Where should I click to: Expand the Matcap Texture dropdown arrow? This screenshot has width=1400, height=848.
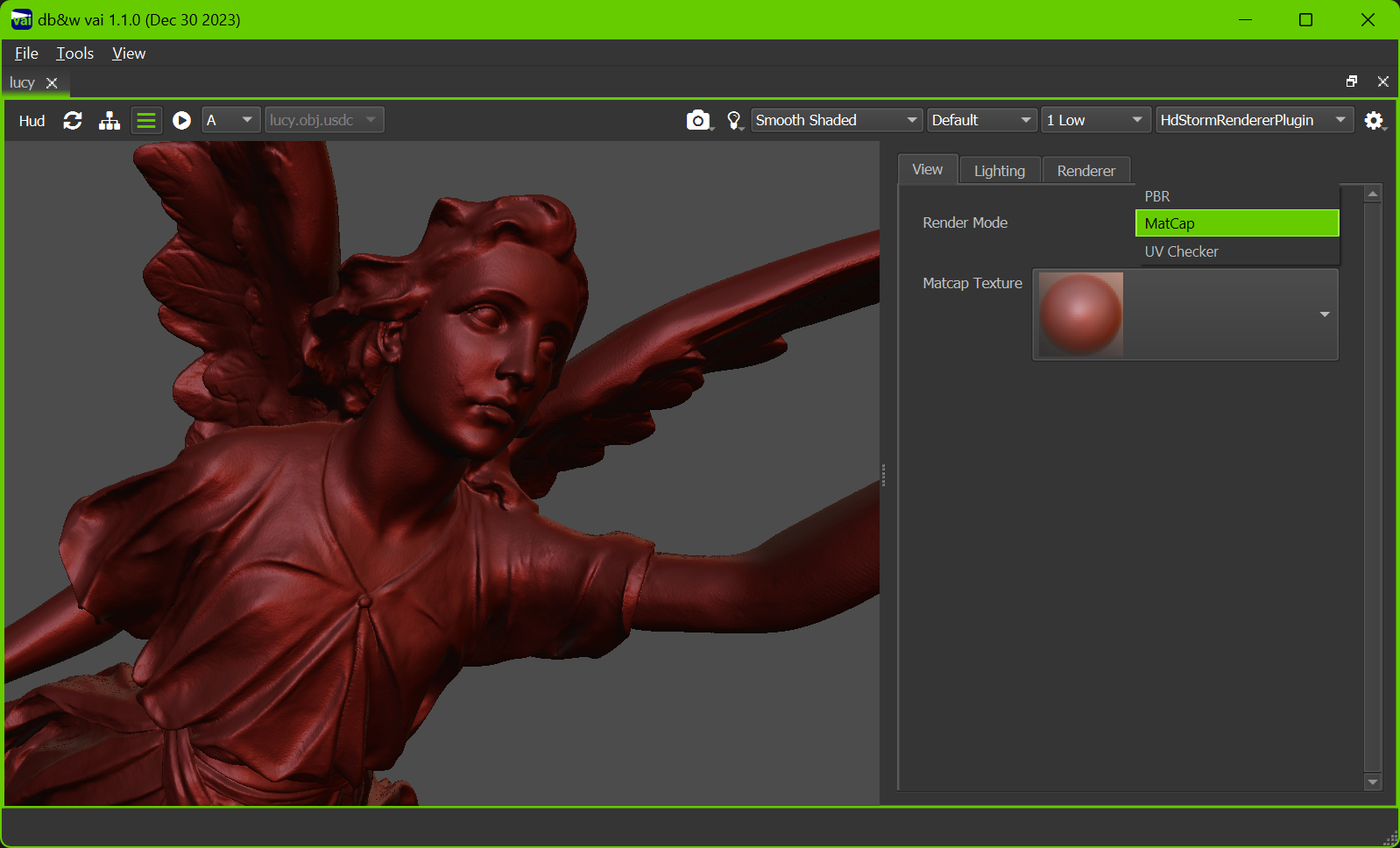1325,314
